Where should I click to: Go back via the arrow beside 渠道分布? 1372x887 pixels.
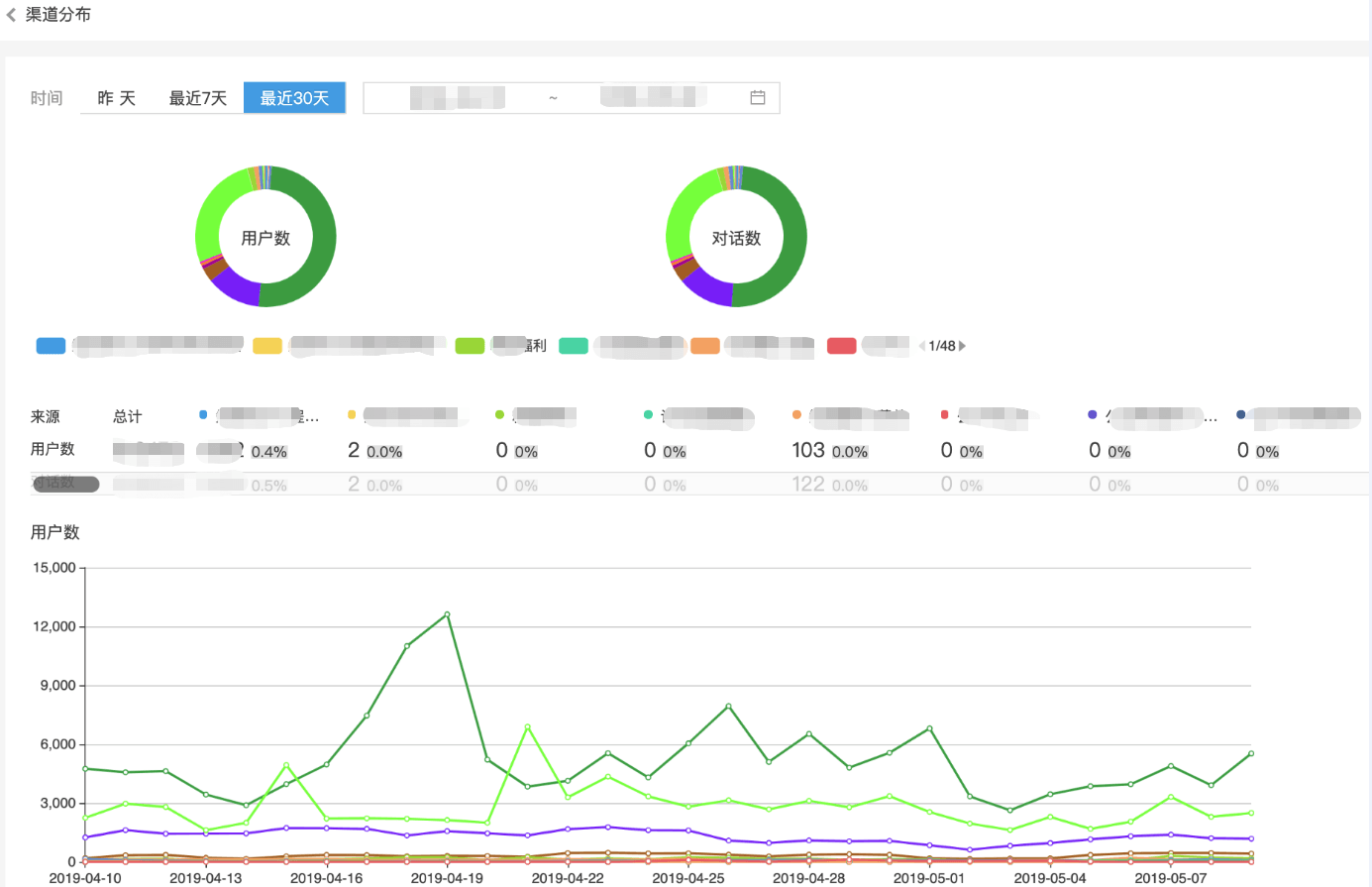pyautogui.click(x=11, y=15)
